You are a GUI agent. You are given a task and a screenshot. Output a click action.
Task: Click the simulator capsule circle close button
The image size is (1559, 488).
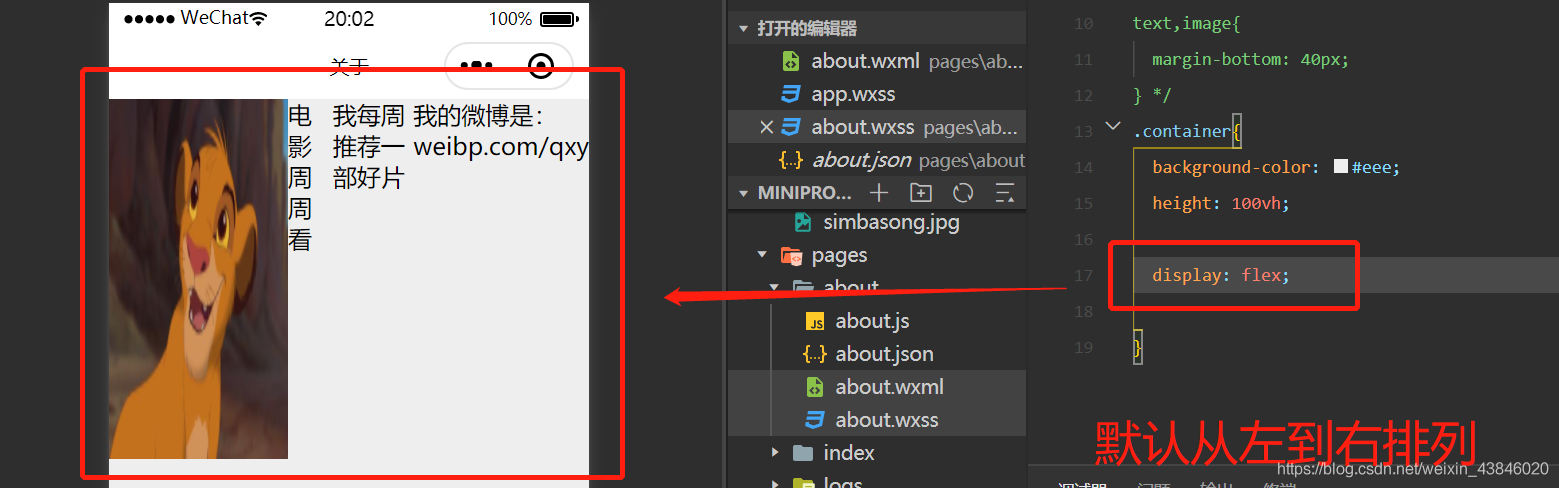point(540,66)
